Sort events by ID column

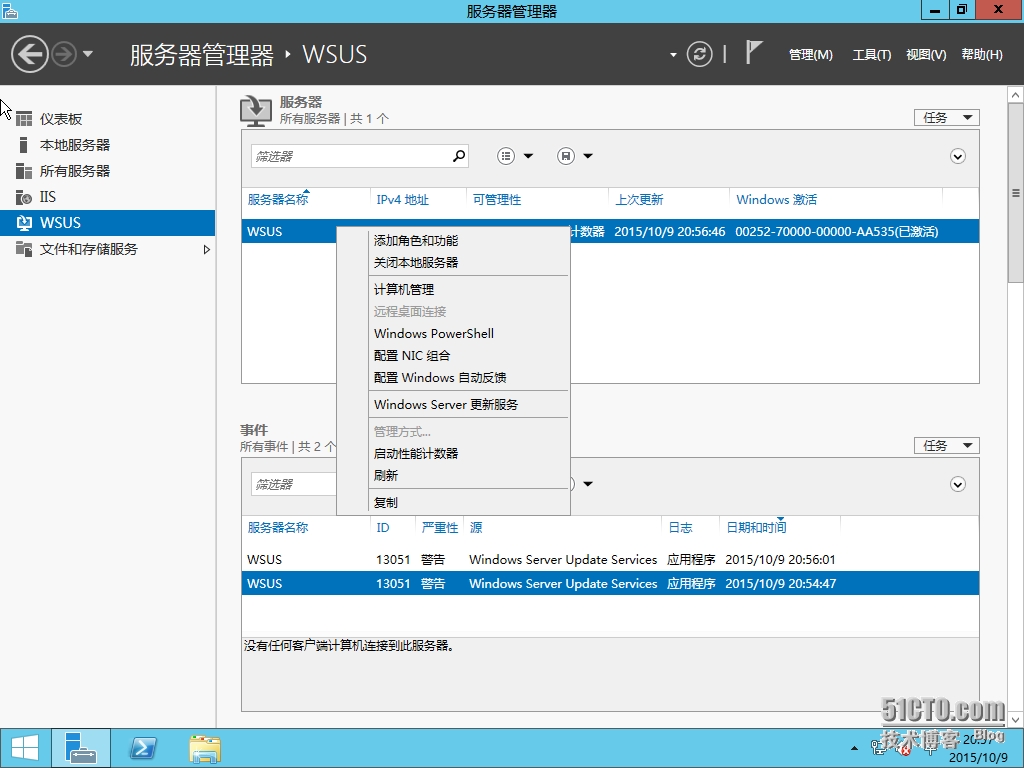click(x=383, y=528)
